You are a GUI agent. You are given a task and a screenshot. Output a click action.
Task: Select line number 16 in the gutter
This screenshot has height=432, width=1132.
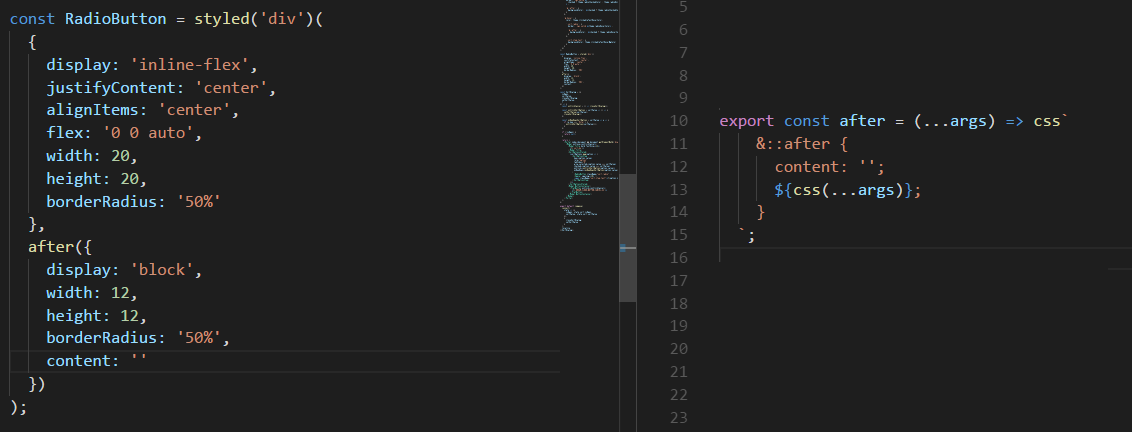(679, 257)
